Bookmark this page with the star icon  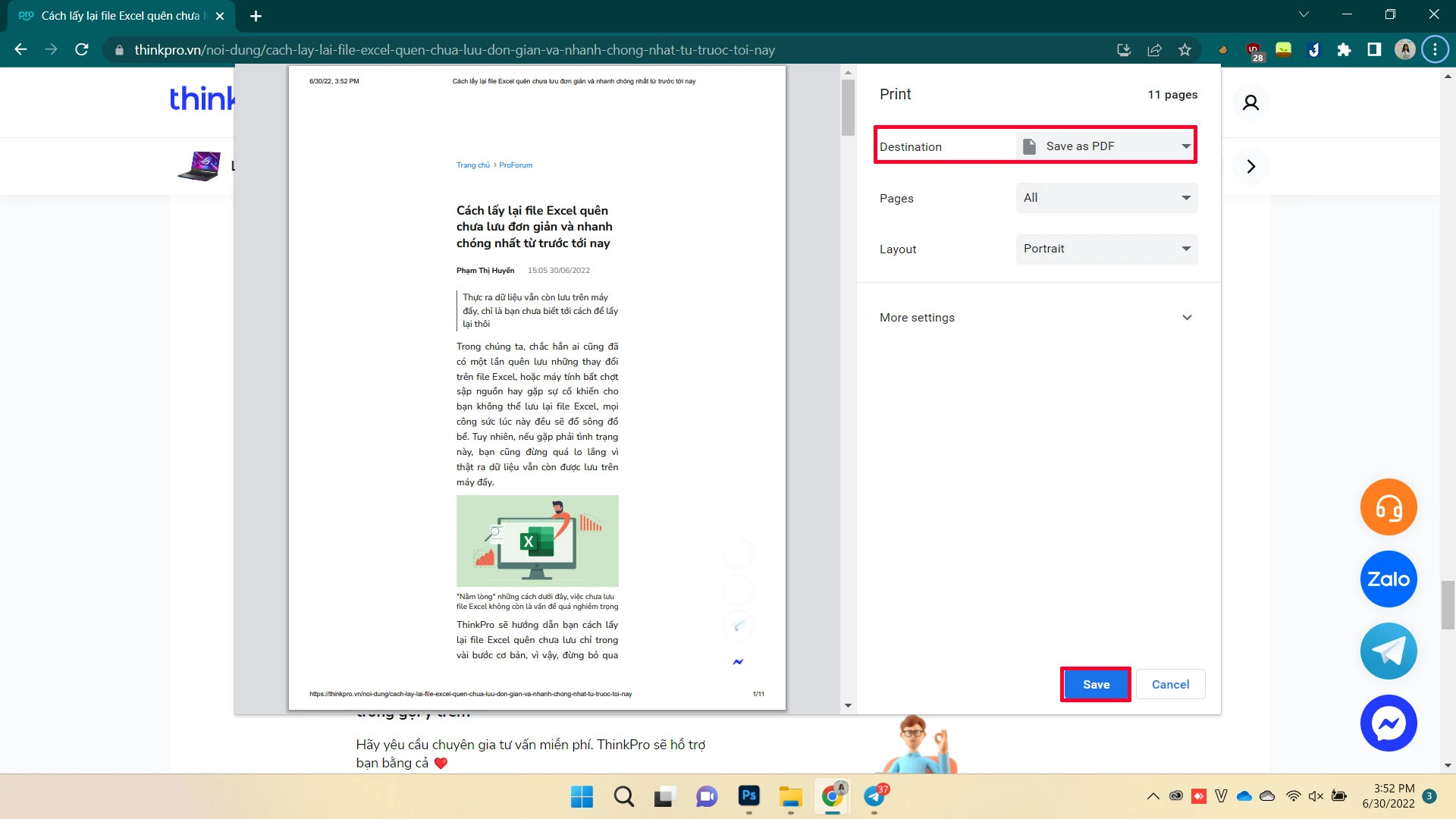coord(1185,50)
